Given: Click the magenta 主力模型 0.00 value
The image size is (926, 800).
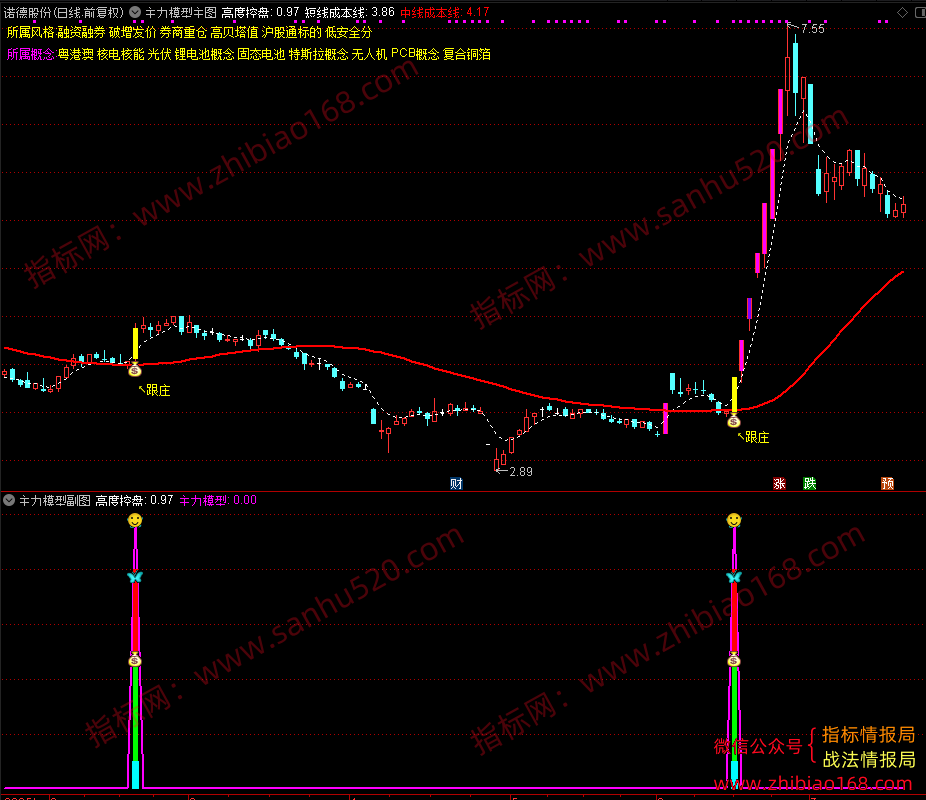Looking at the screenshot, I should tap(218, 501).
